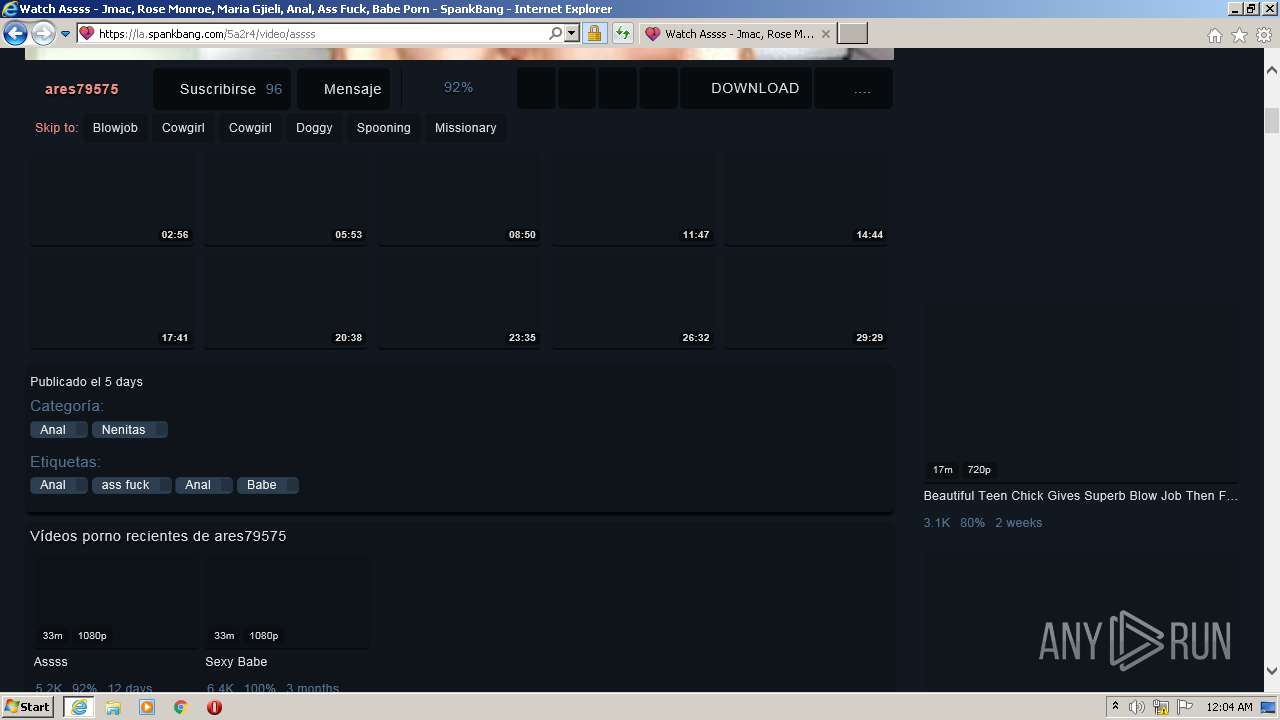This screenshot has width=1280, height=720.
Task: Click the Mensaje button
Action: click(344, 89)
